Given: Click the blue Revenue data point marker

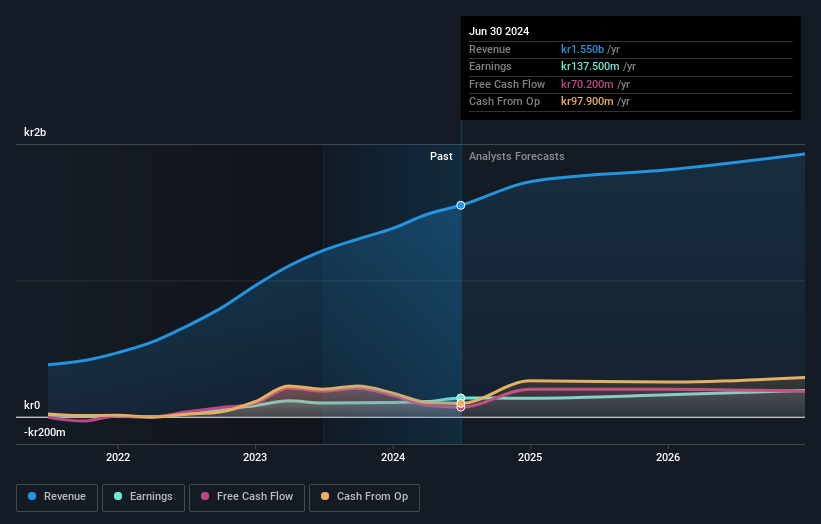Looking at the screenshot, I should click(460, 205).
